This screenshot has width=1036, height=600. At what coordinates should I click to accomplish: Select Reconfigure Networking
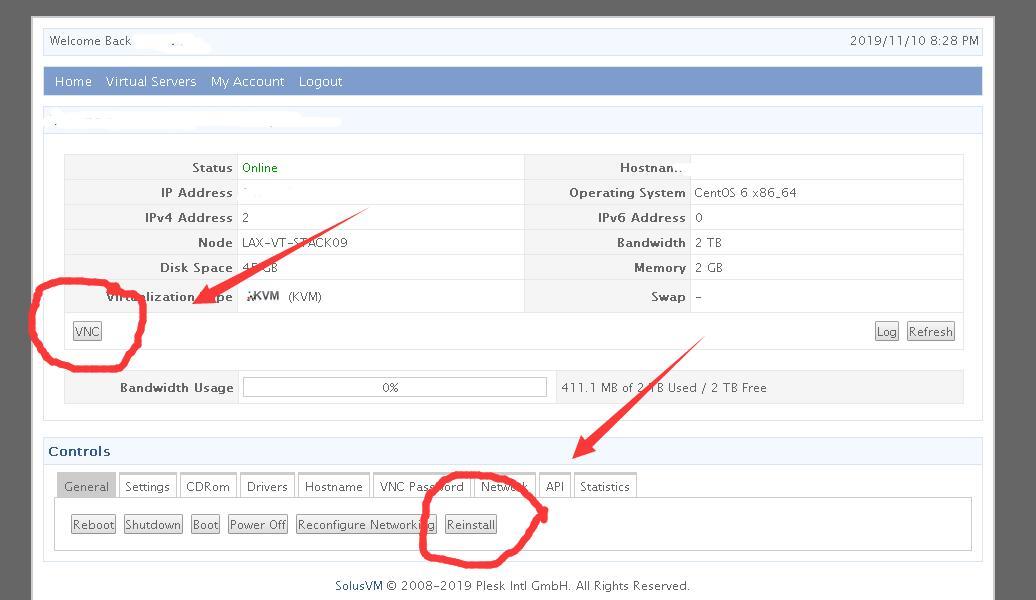pos(365,524)
